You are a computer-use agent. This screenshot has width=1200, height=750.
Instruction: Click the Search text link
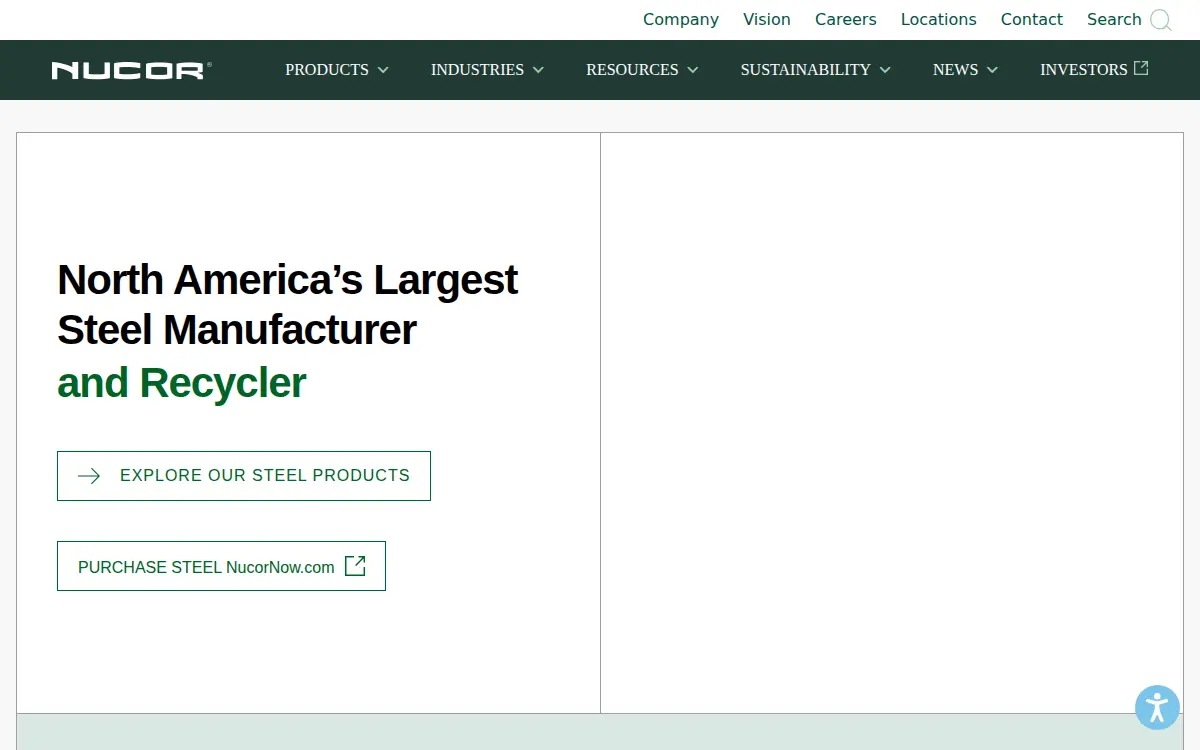point(1114,20)
